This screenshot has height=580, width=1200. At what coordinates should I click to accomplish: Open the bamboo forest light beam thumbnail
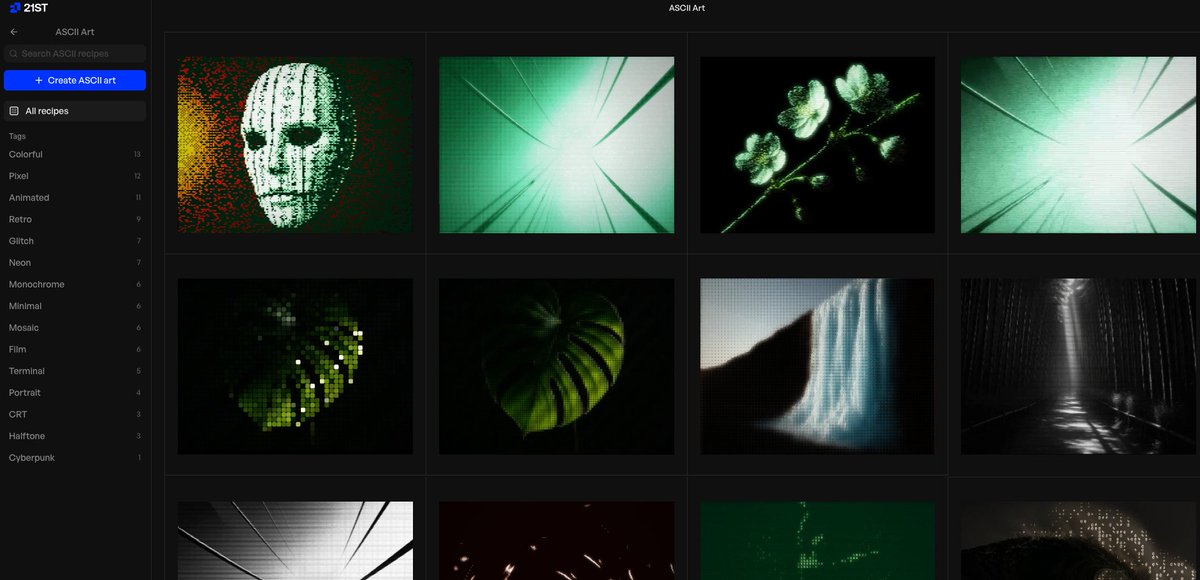(x=1079, y=366)
